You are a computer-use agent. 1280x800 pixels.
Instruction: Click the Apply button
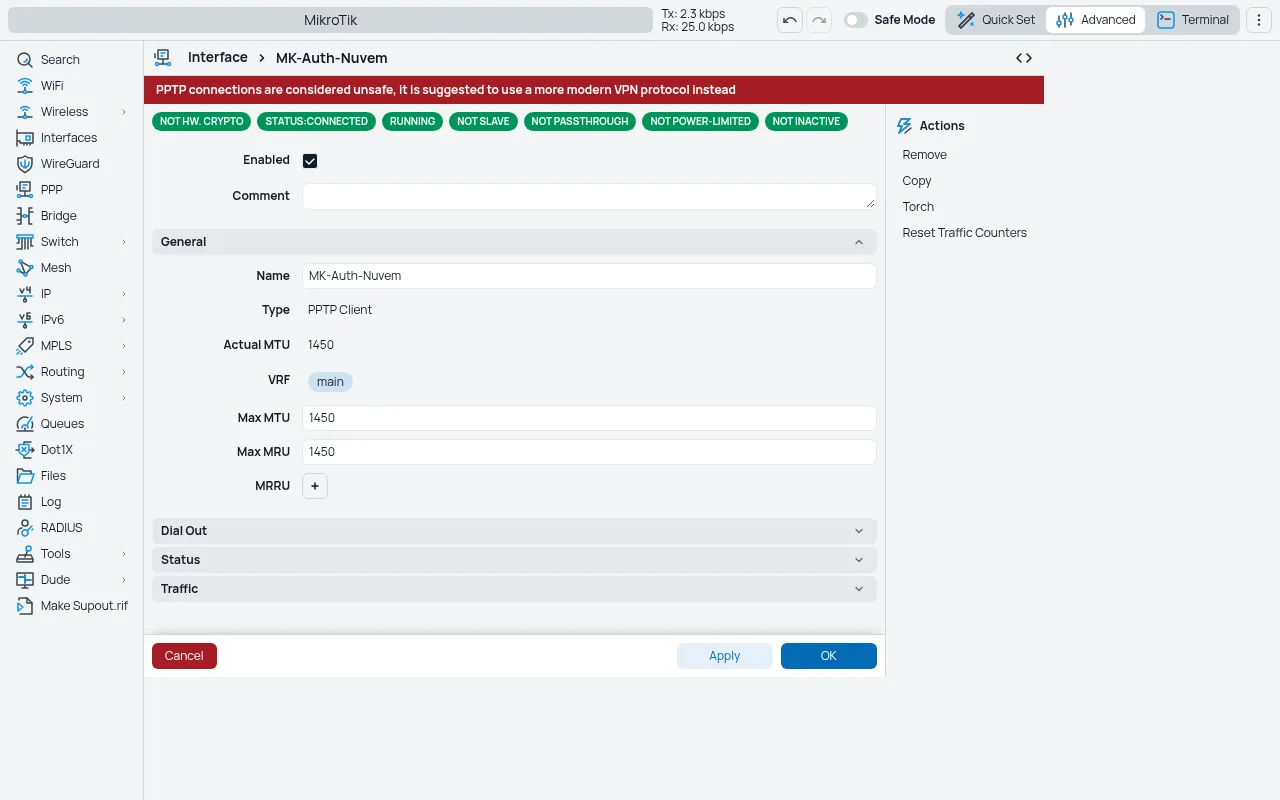click(725, 656)
